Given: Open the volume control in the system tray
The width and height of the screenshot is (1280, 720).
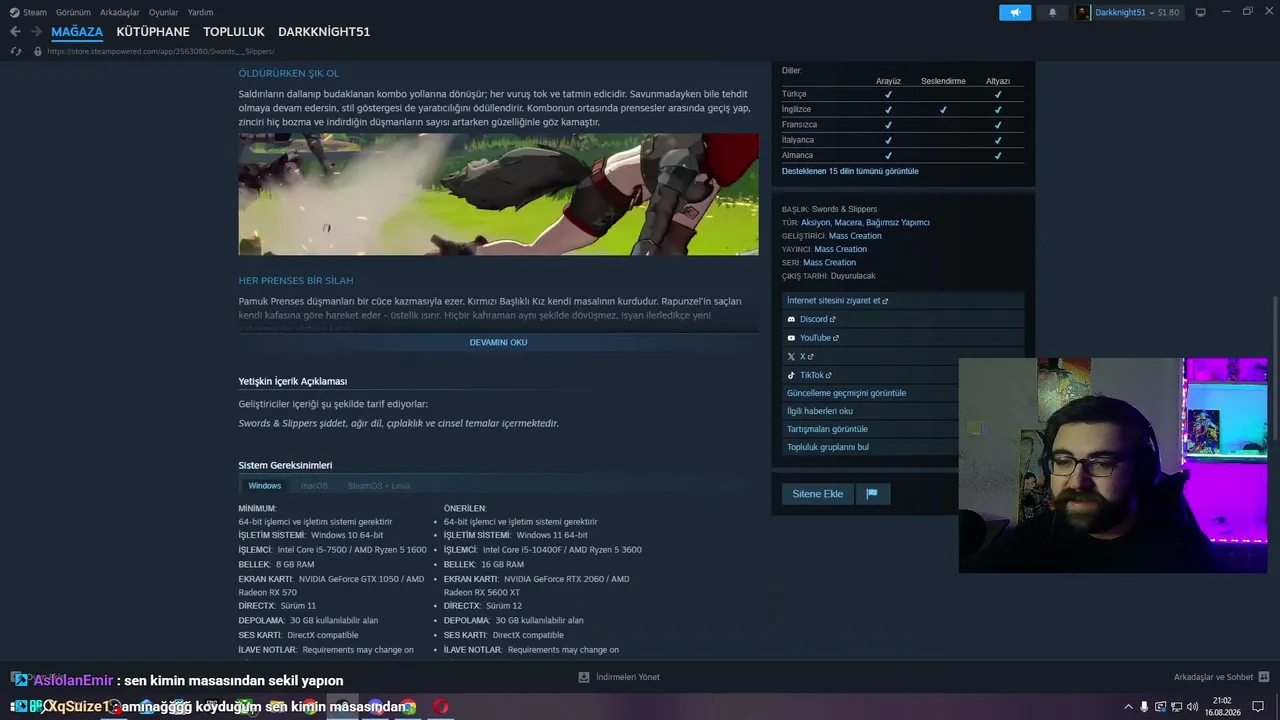Looking at the screenshot, I should coord(1192,707).
